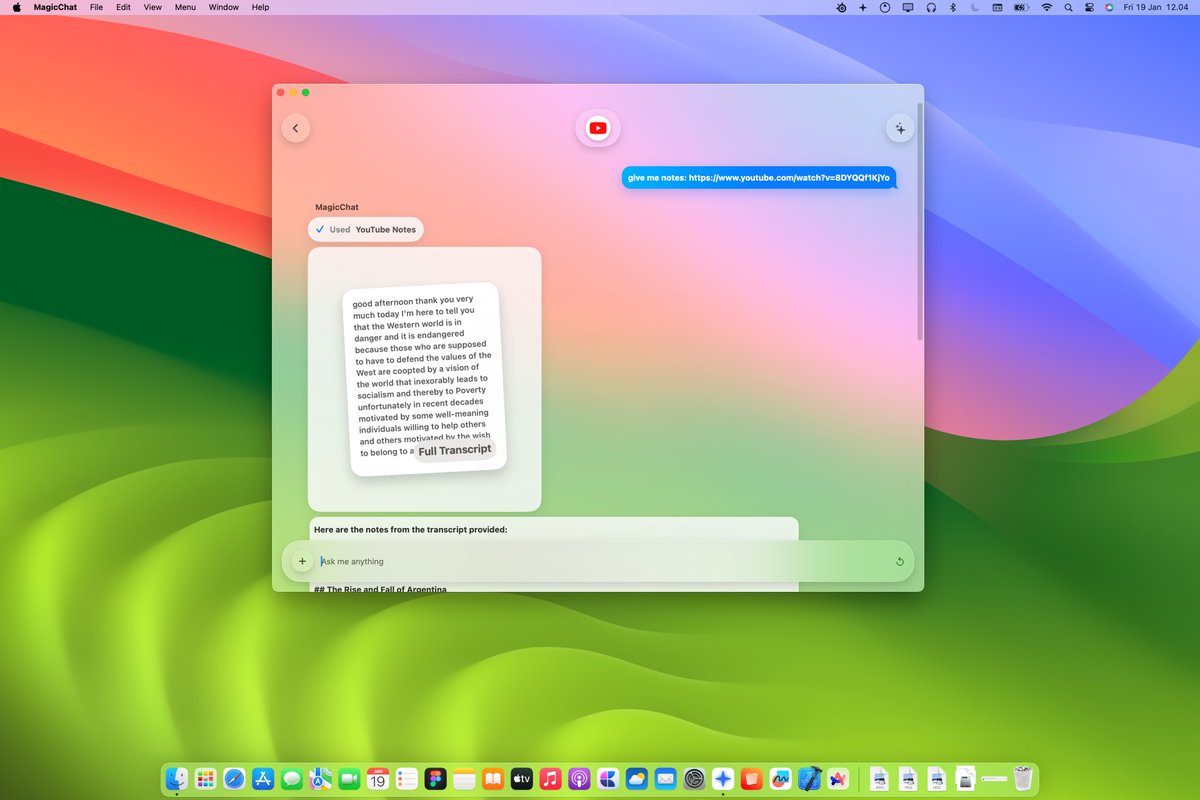Screen dimensions: 1200x800
Task: Click the Ask me anything input field
Action: [598, 562]
